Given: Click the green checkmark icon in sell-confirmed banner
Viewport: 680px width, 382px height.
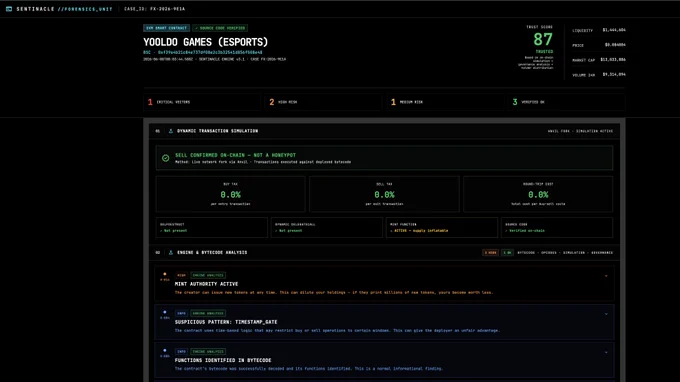Looking at the screenshot, I should click(166, 158).
